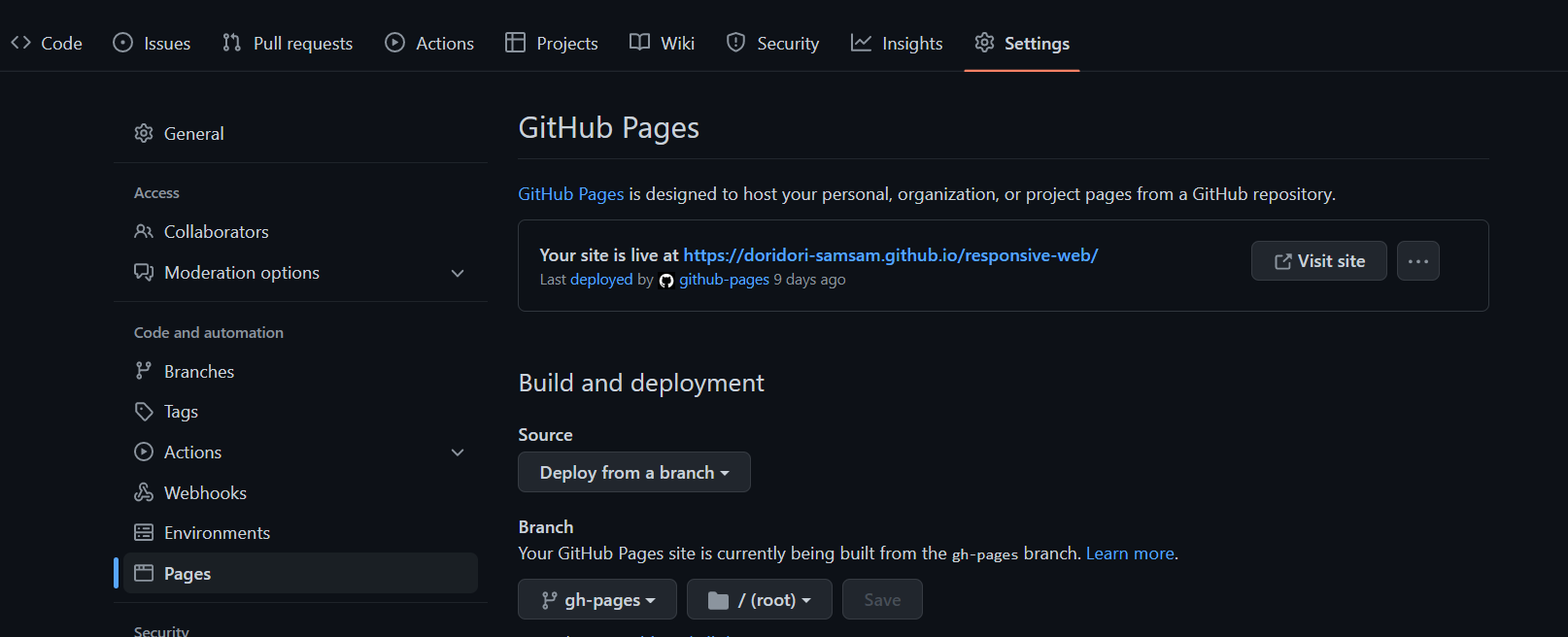Click the Moderation options comment icon

144,273
